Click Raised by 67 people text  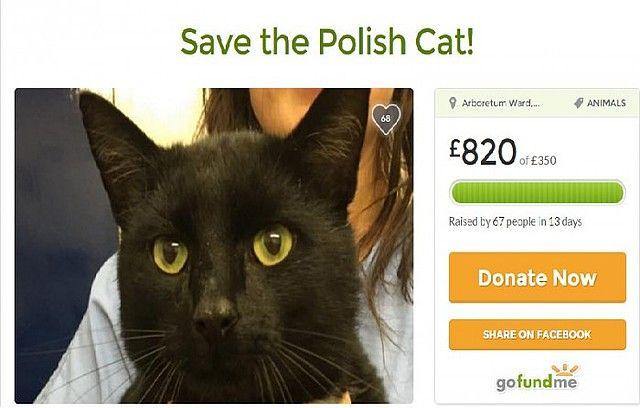point(515,222)
